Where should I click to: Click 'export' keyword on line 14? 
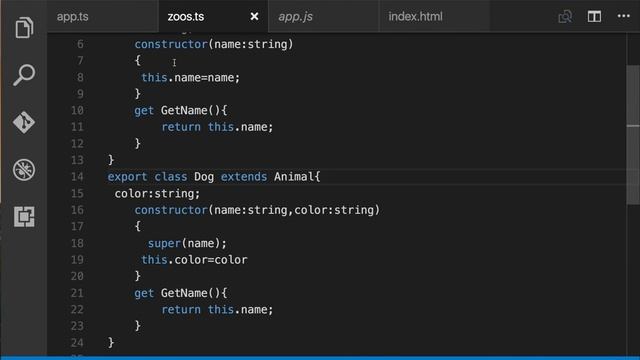pyautogui.click(x=127, y=177)
